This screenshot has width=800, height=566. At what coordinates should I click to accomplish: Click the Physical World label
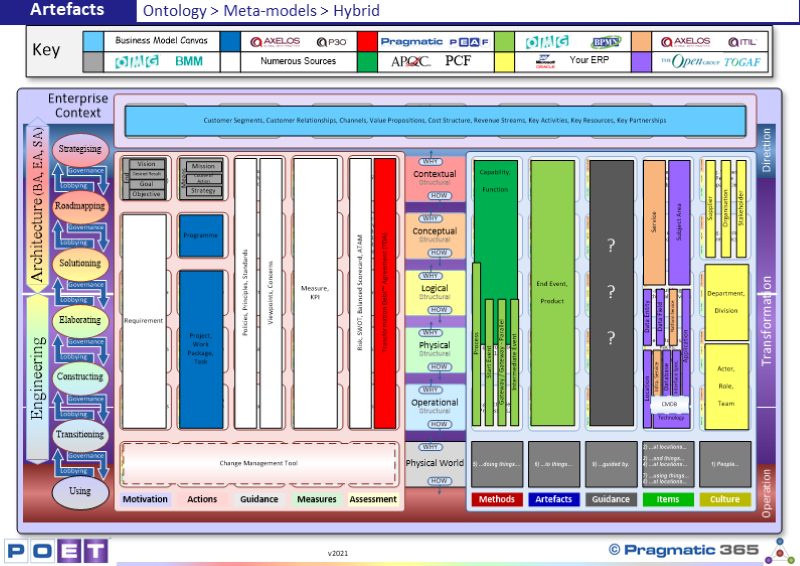click(x=435, y=463)
